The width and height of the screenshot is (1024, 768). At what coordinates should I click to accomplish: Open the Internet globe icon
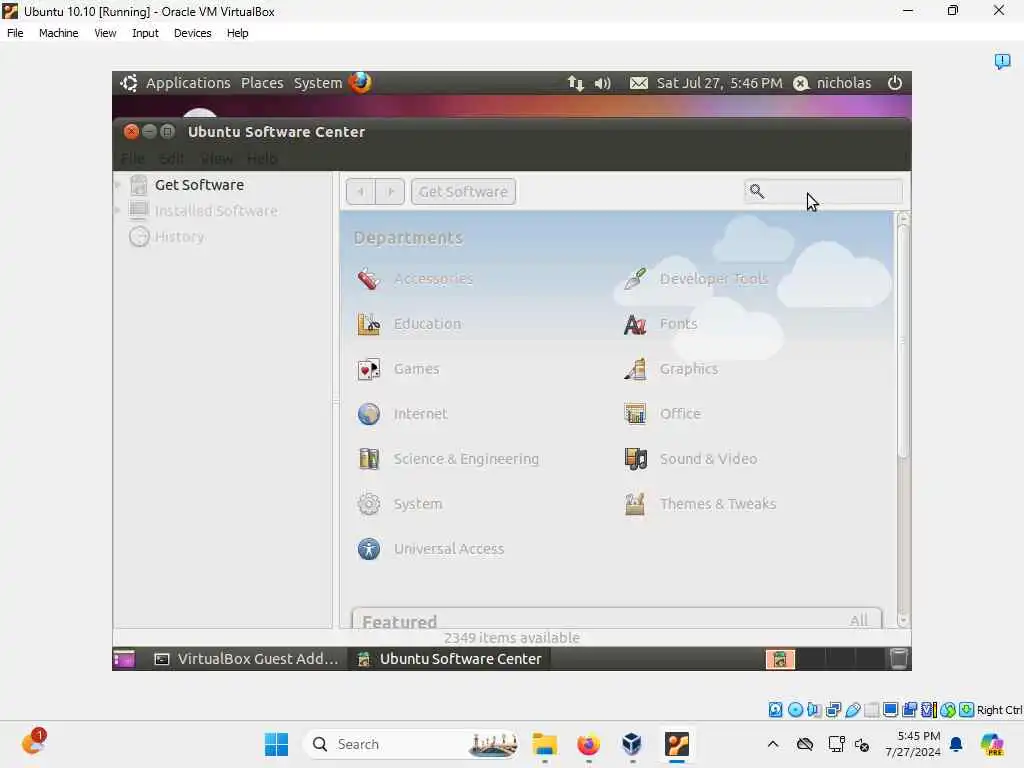(369, 414)
